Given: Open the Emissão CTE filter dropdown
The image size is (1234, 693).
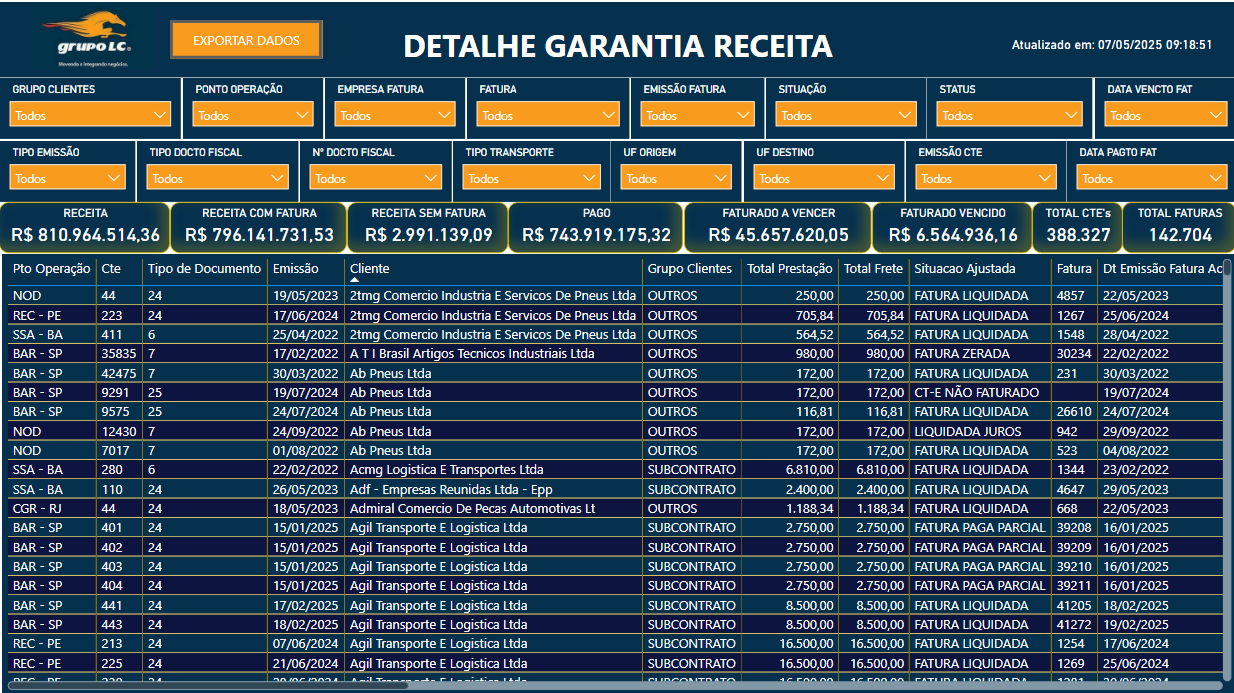Looking at the screenshot, I should 987,178.
